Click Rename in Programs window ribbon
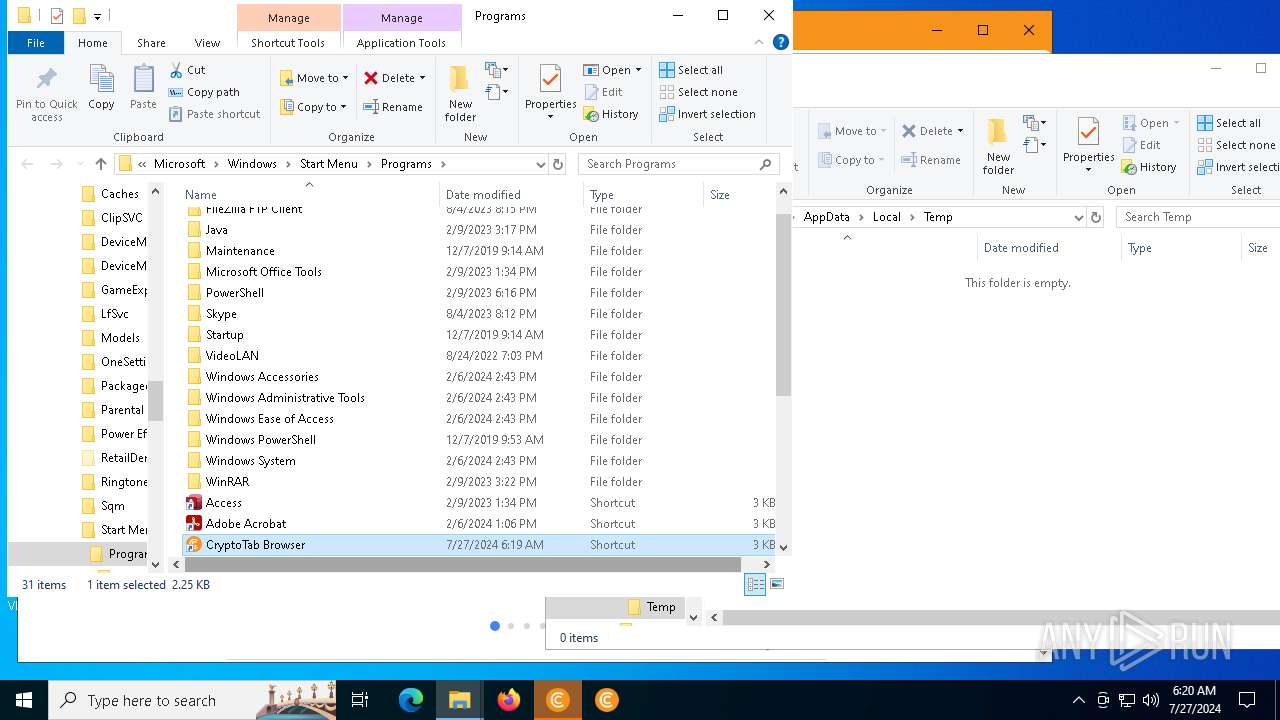Screen dimensions: 1280x720 (392, 107)
